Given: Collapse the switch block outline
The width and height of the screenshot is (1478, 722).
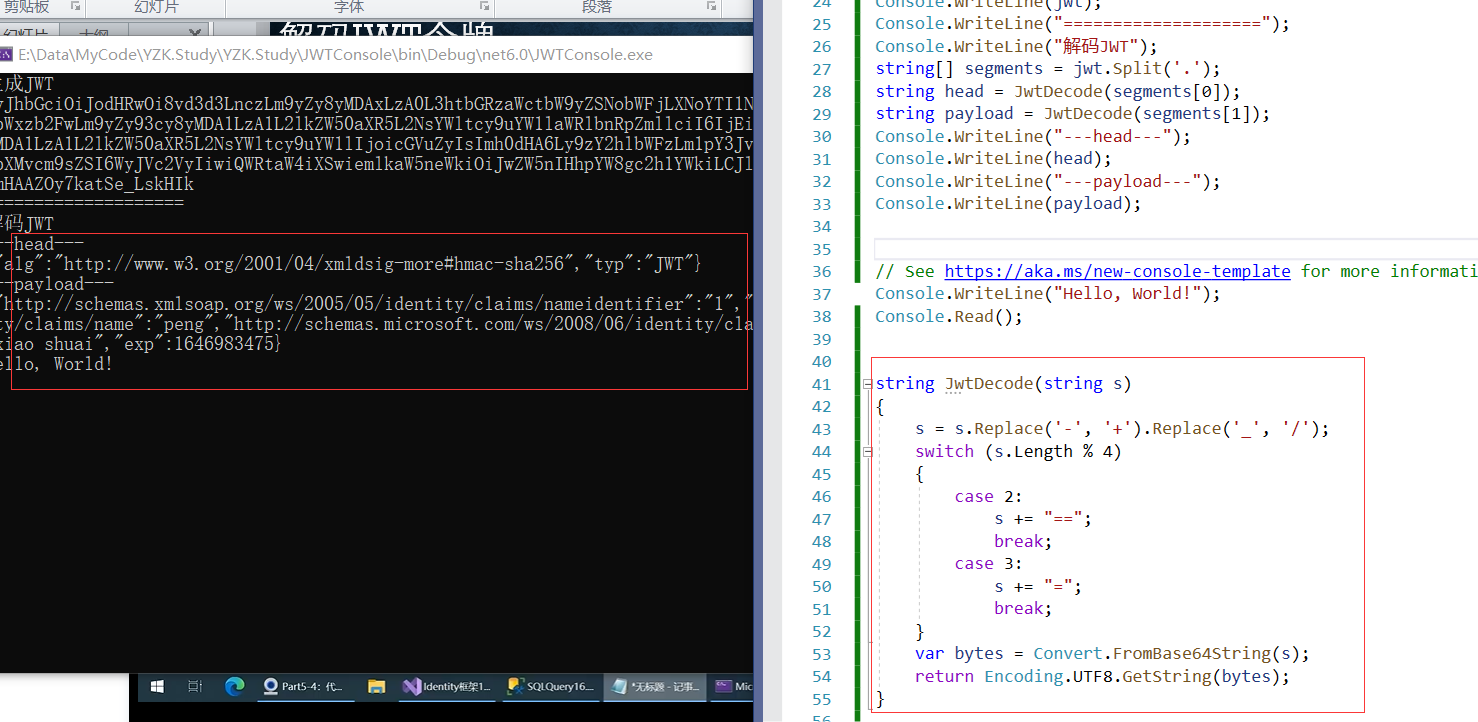Looking at the screenshot, I should tap(866, 452).
